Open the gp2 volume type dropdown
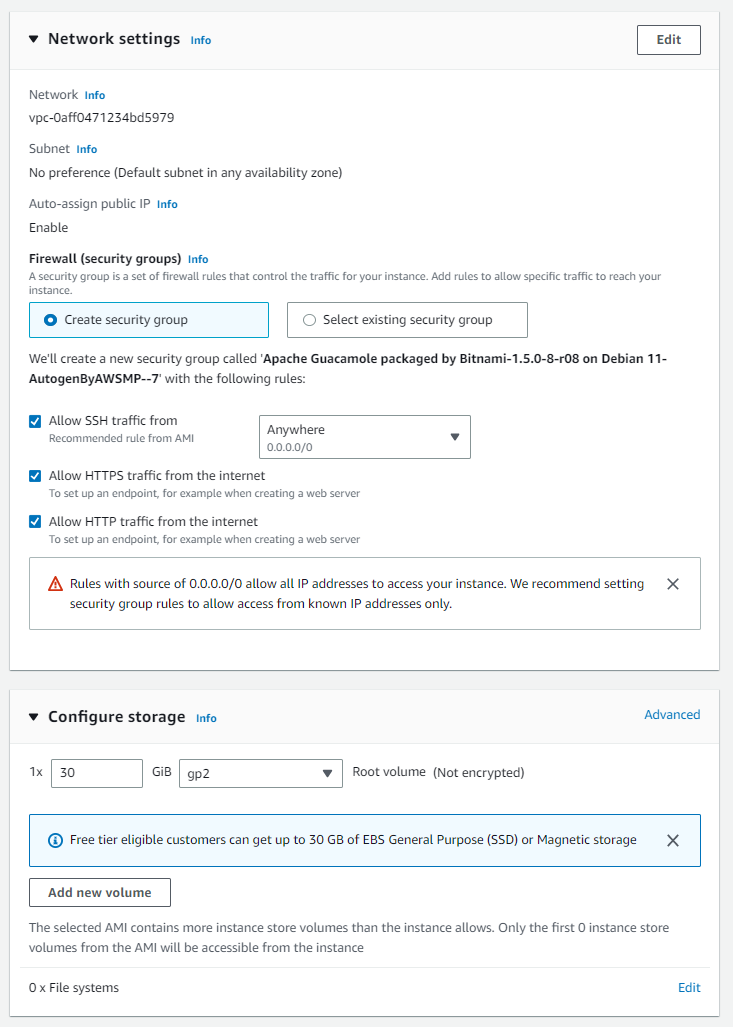Viewport: 733px width, 1027px height. pyautogui.click(x=260, y=773)
